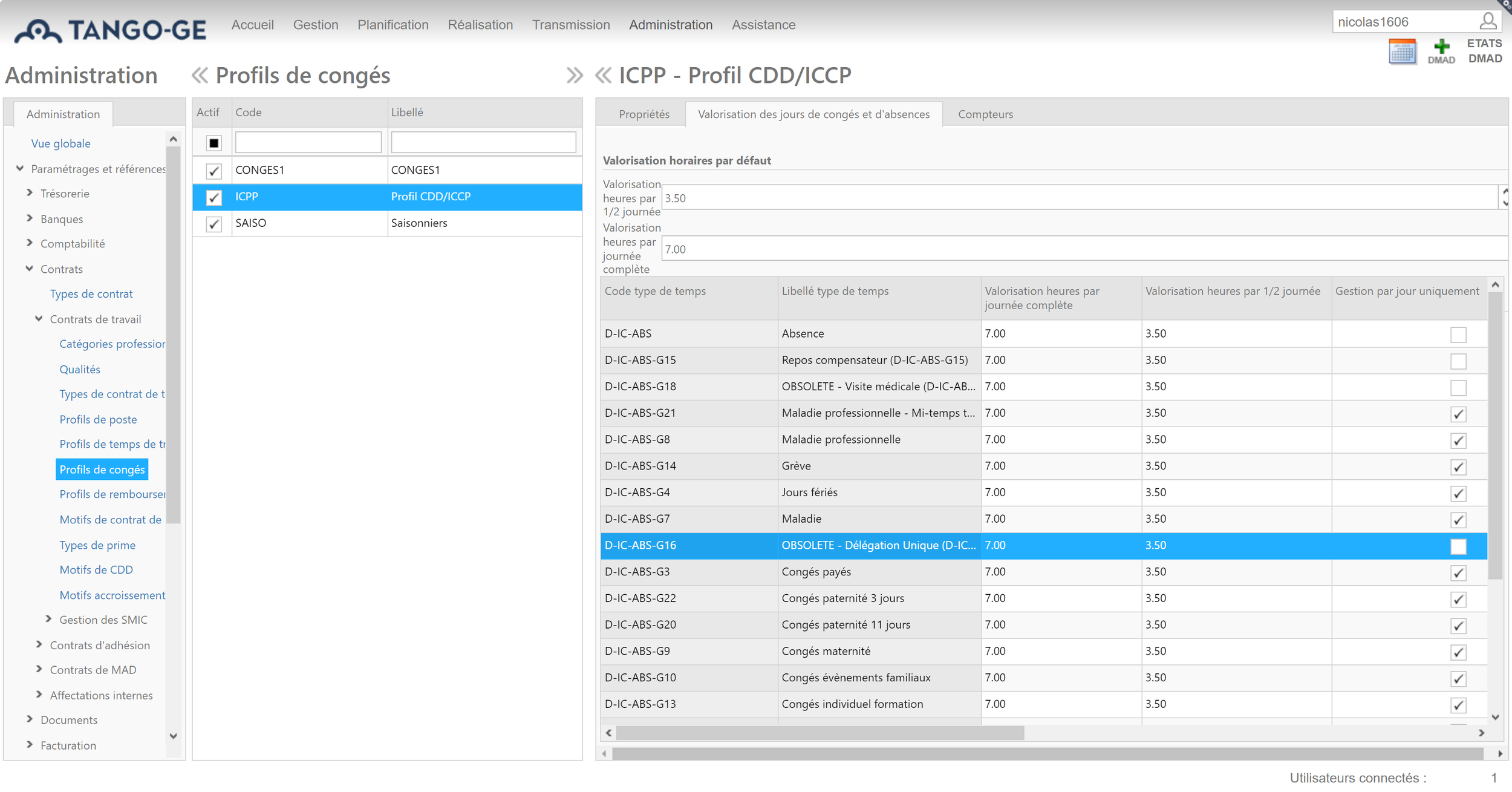The image size is (1512, 792).
Task: Collapse Paramétrages et références tree node
Action: pyautogui.click(x=20, y=168)
